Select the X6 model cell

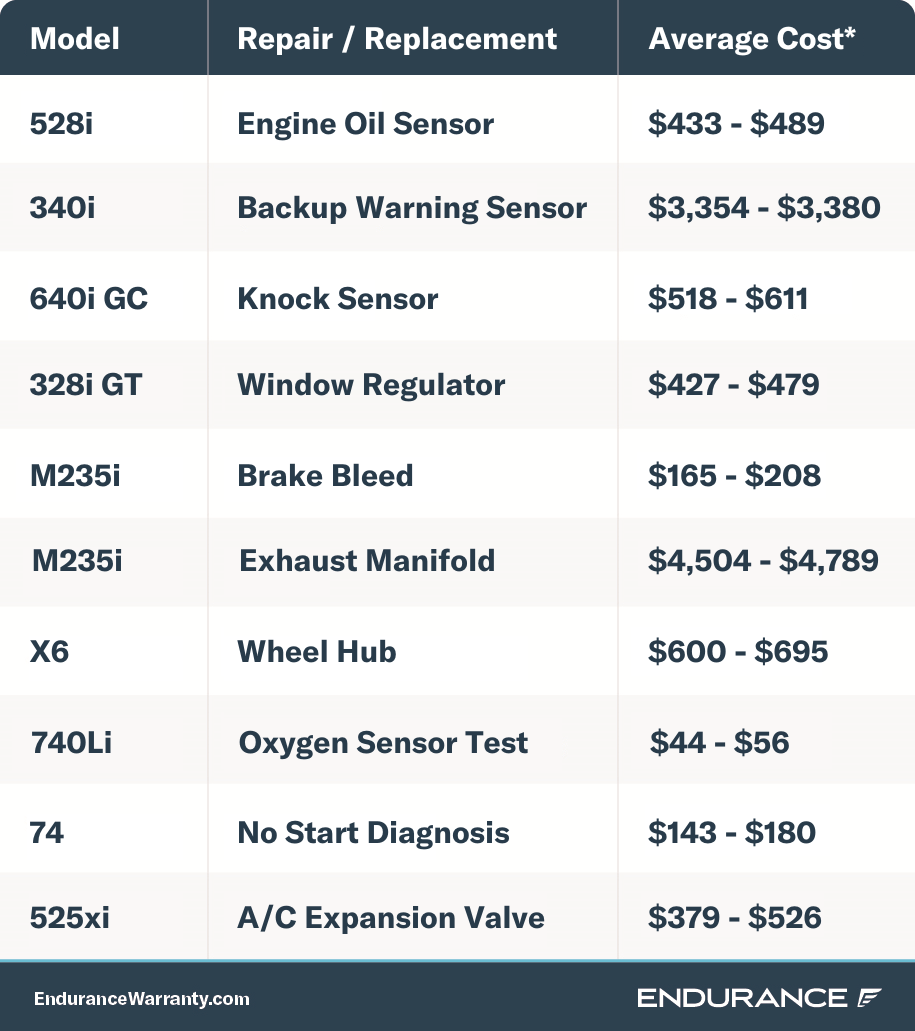(x=49, y=652)
